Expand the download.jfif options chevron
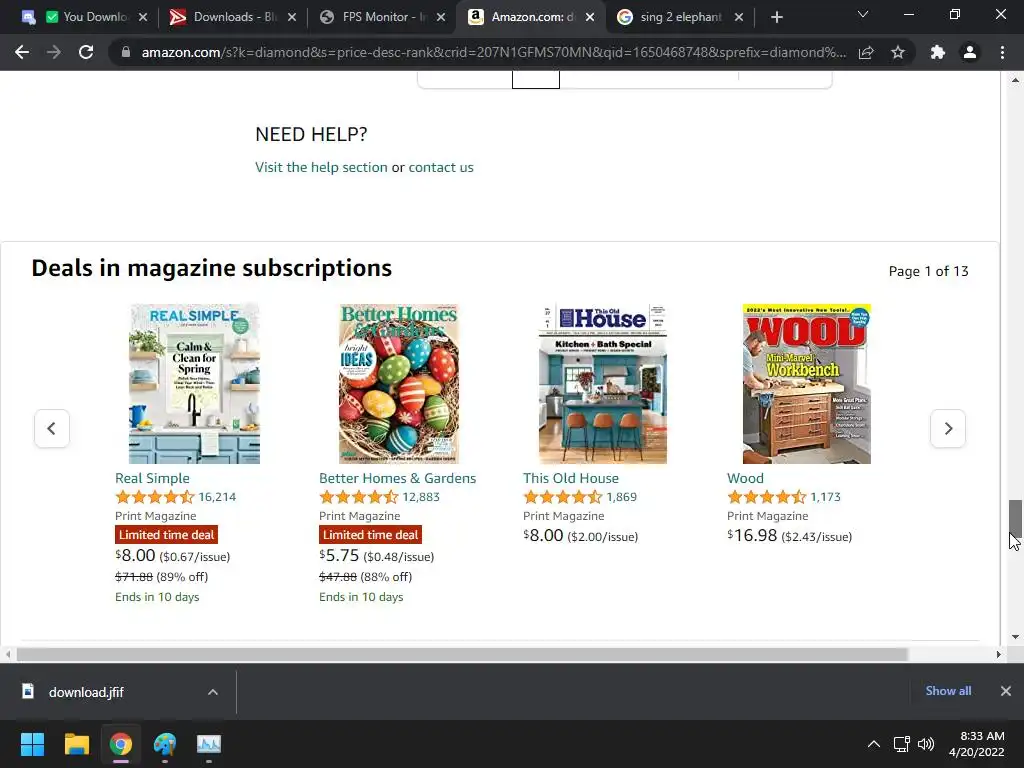Screen dimensions: 1024x768 click(x=213, y=692)
